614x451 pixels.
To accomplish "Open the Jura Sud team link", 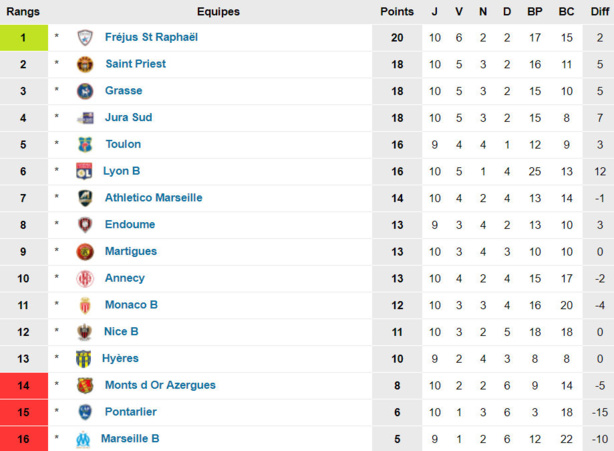I will [128, 118].
